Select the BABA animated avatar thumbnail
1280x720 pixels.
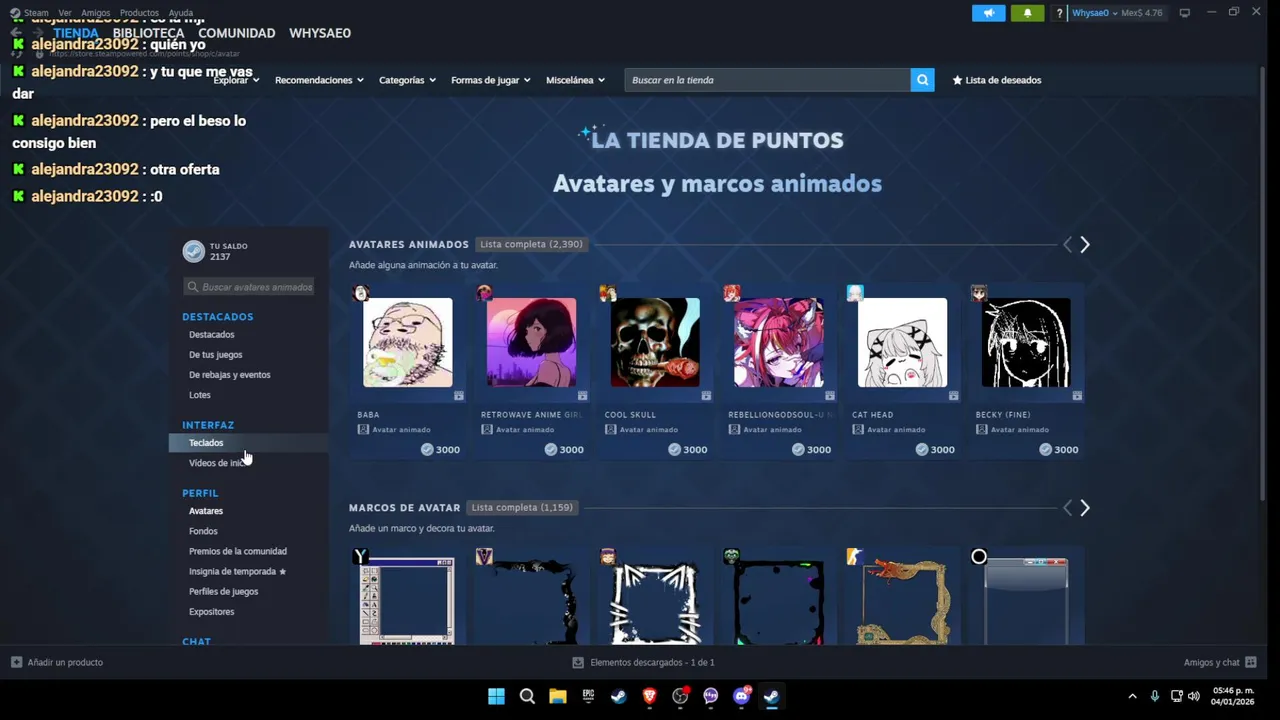[x=408, y=343]
